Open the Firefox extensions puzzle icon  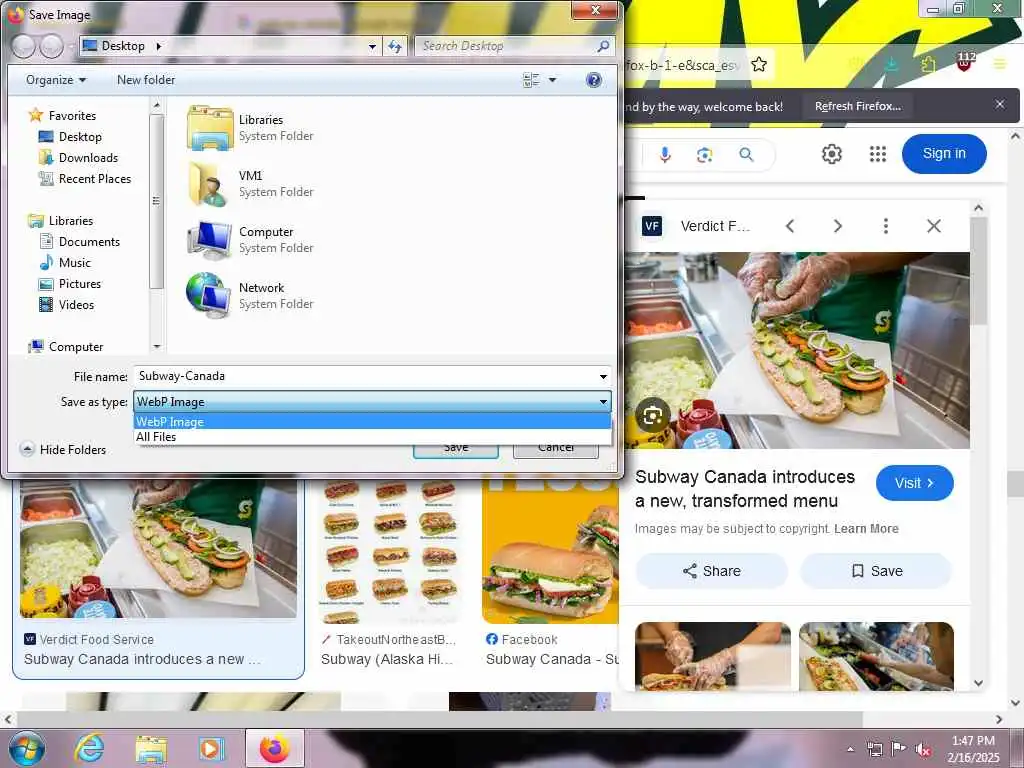pyautogui.click(x=927, y=64)
